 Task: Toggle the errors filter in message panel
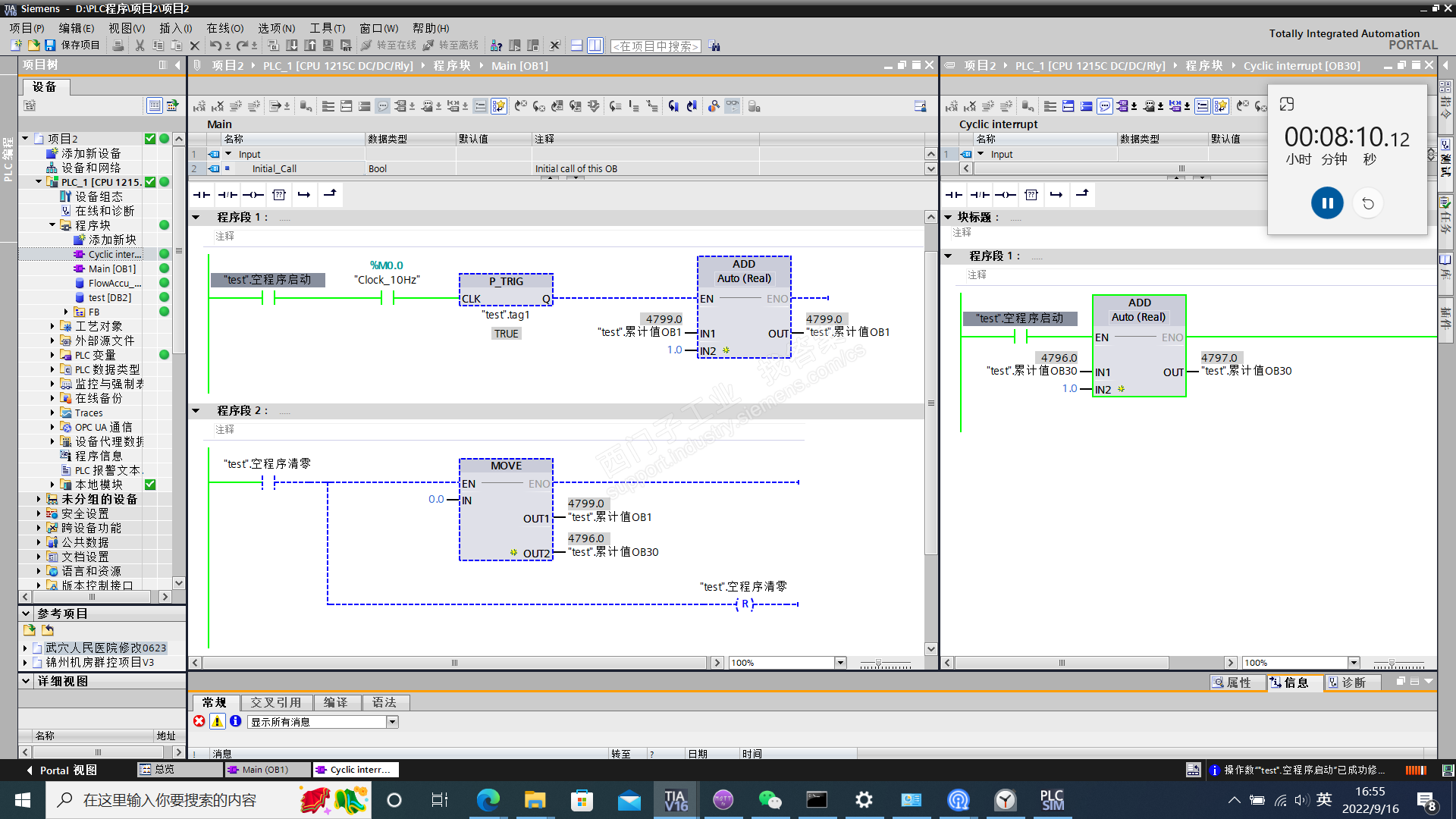199,721
